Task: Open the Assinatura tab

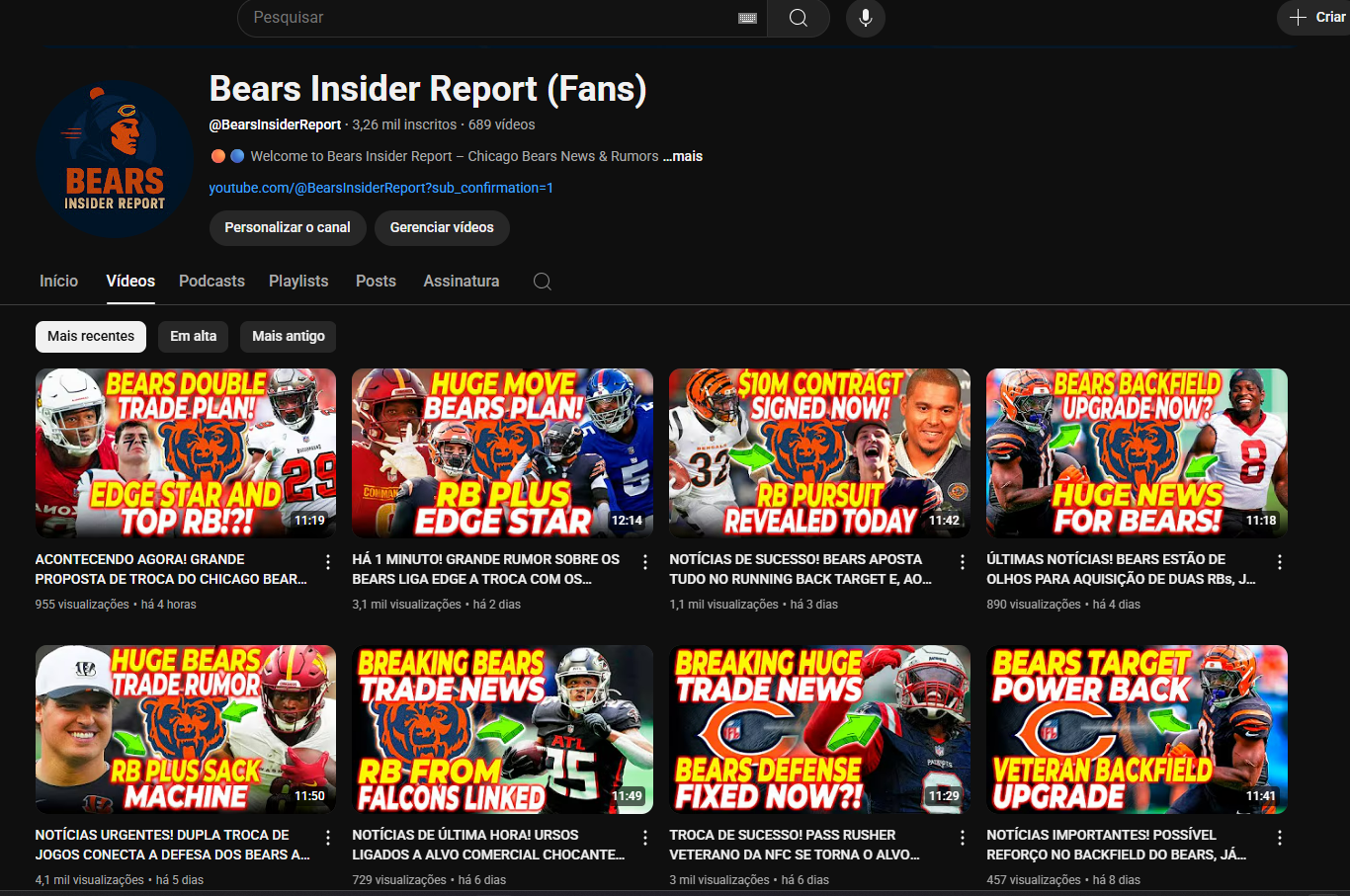Action: tap(462, 282)
